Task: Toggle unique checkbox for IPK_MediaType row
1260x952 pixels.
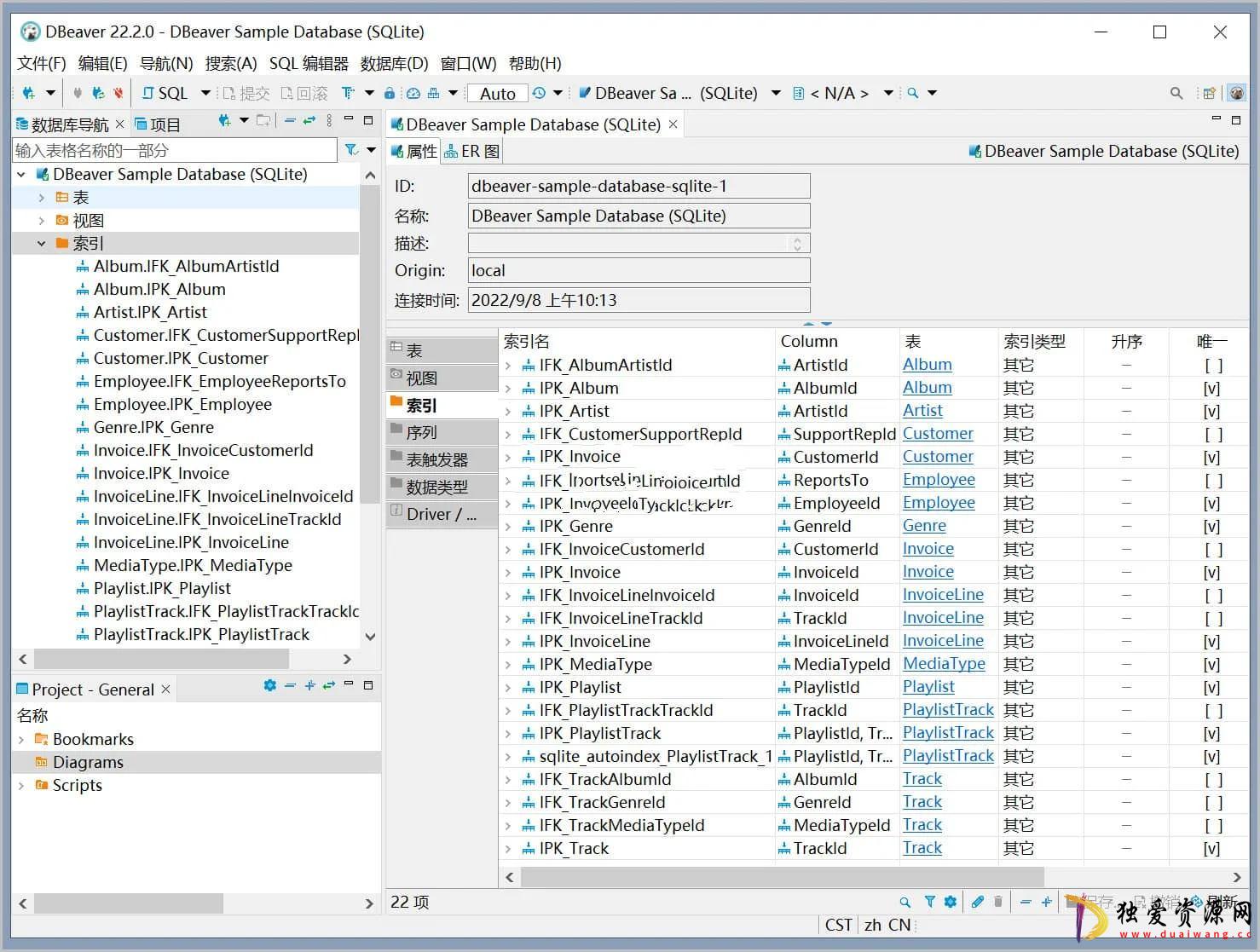Action: (x=1212, y=664)
